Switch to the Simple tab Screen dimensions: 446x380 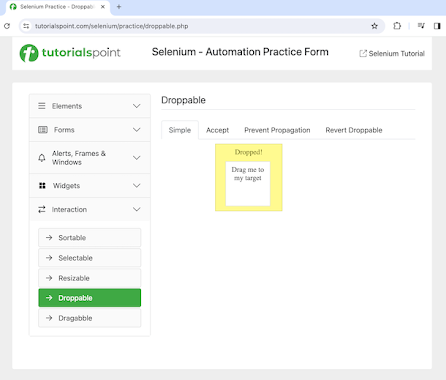pyautogui.click(x=180, y=130)
